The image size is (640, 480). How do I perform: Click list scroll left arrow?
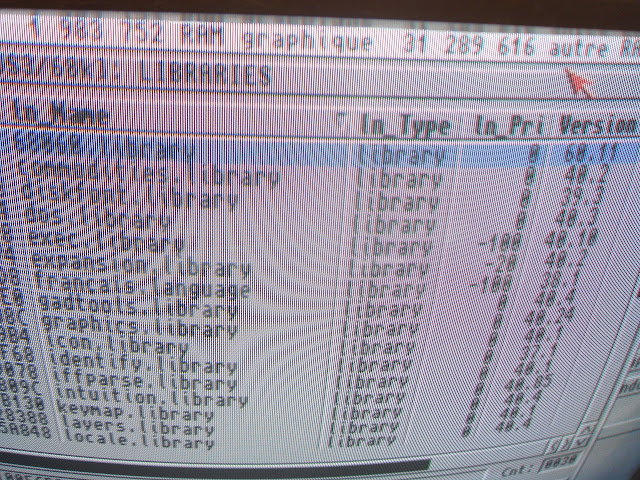tap(555, 444)
